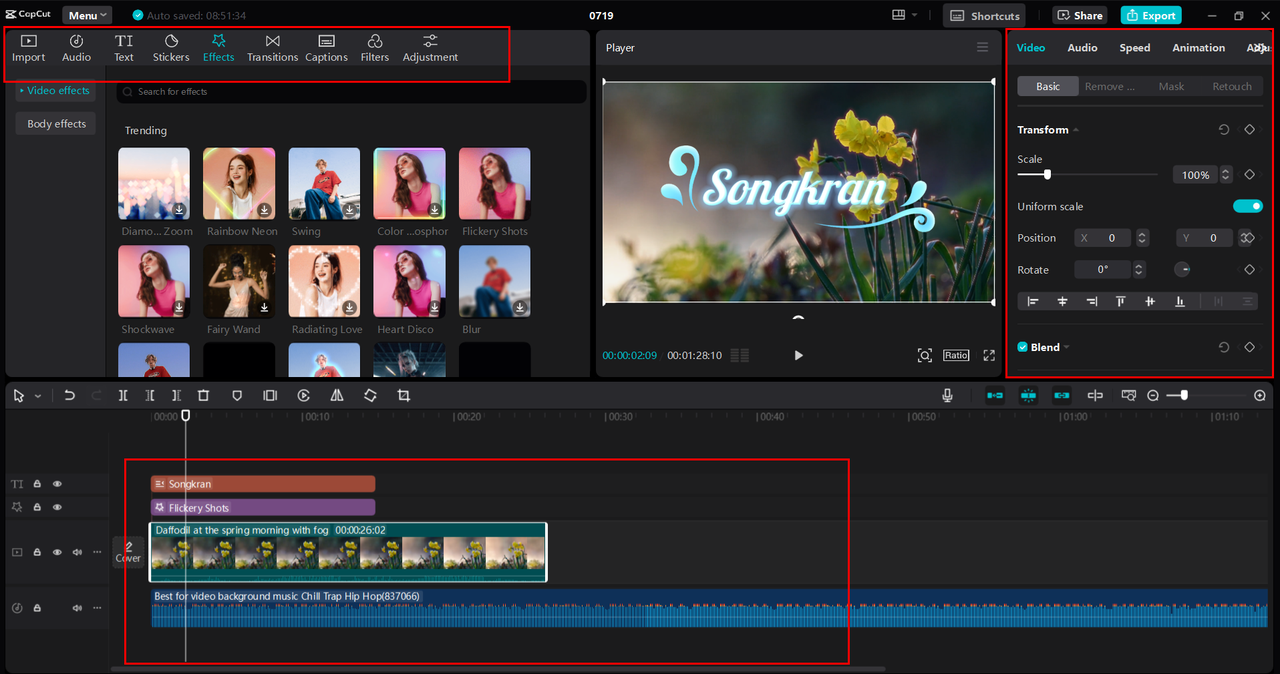This screenshot has height=674, width=1280.
Task: Open the Shortcuts button
Action: tap(984, 16)
